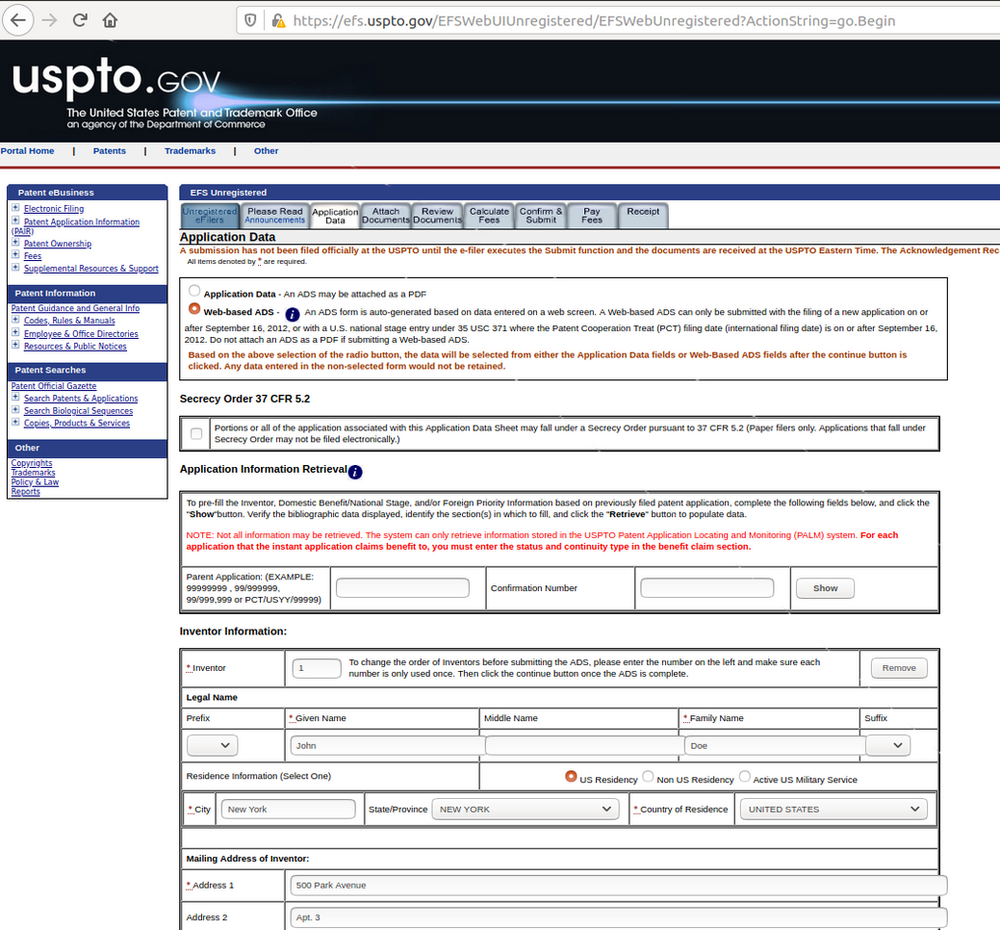Screen dimensions: 1000x930
Task: Select US Residency radio button
Action: coord(571,776)
